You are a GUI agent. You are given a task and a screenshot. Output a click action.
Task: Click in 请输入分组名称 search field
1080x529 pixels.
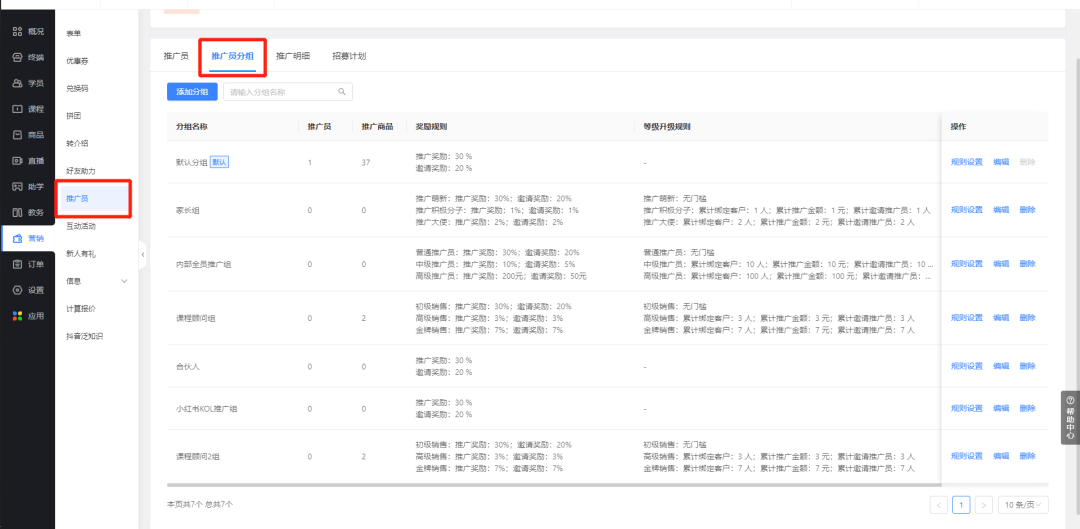click(x=280, y=92)
